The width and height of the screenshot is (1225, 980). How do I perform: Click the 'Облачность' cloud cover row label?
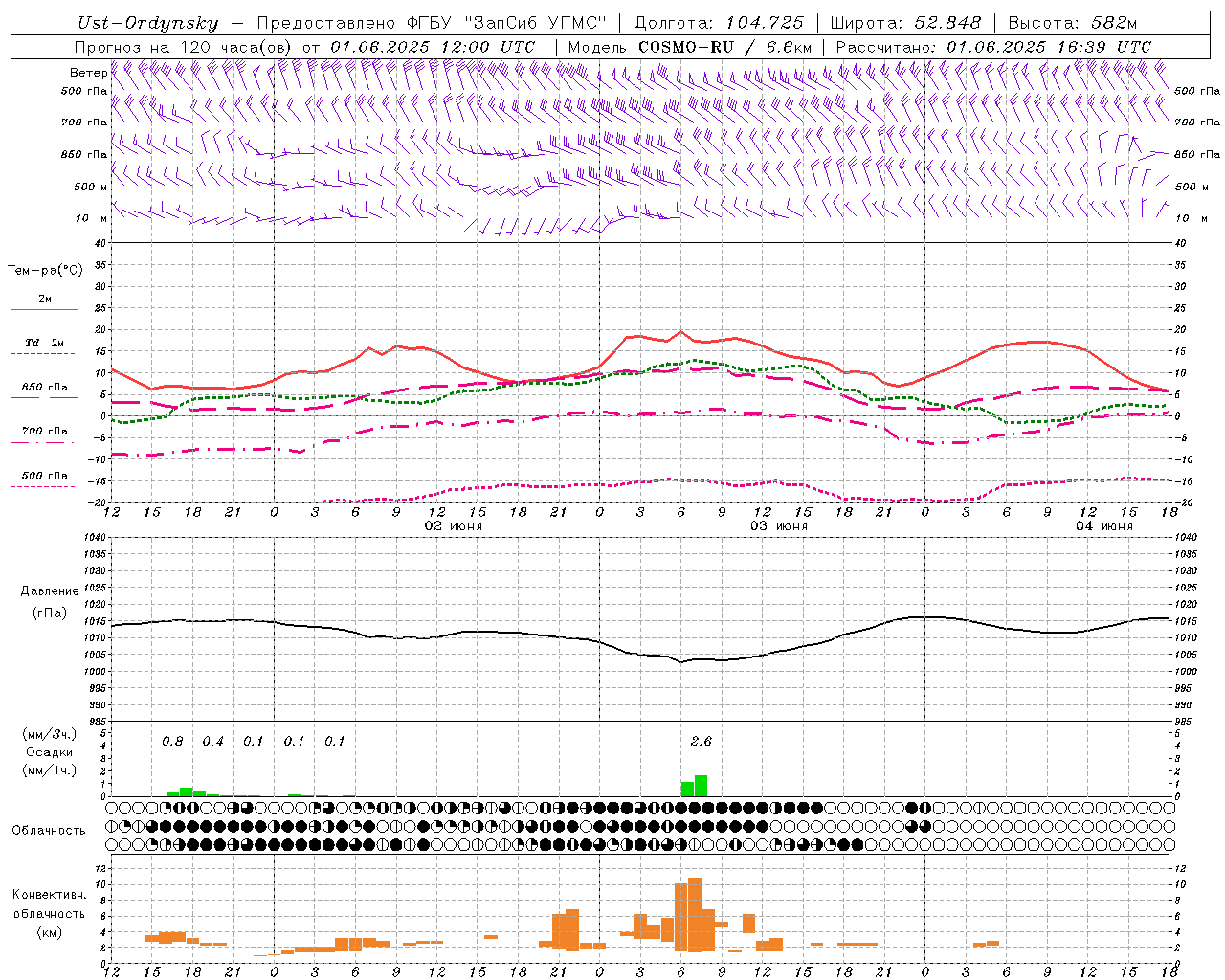[x=49, y=831]
